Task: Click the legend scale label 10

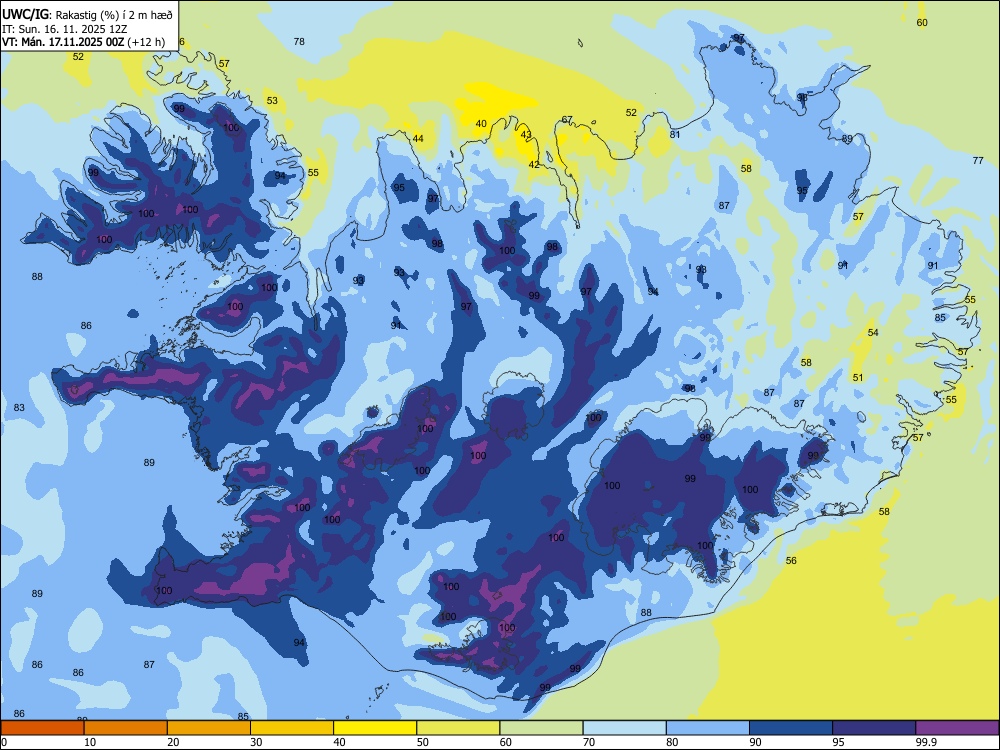Action: 90,742
